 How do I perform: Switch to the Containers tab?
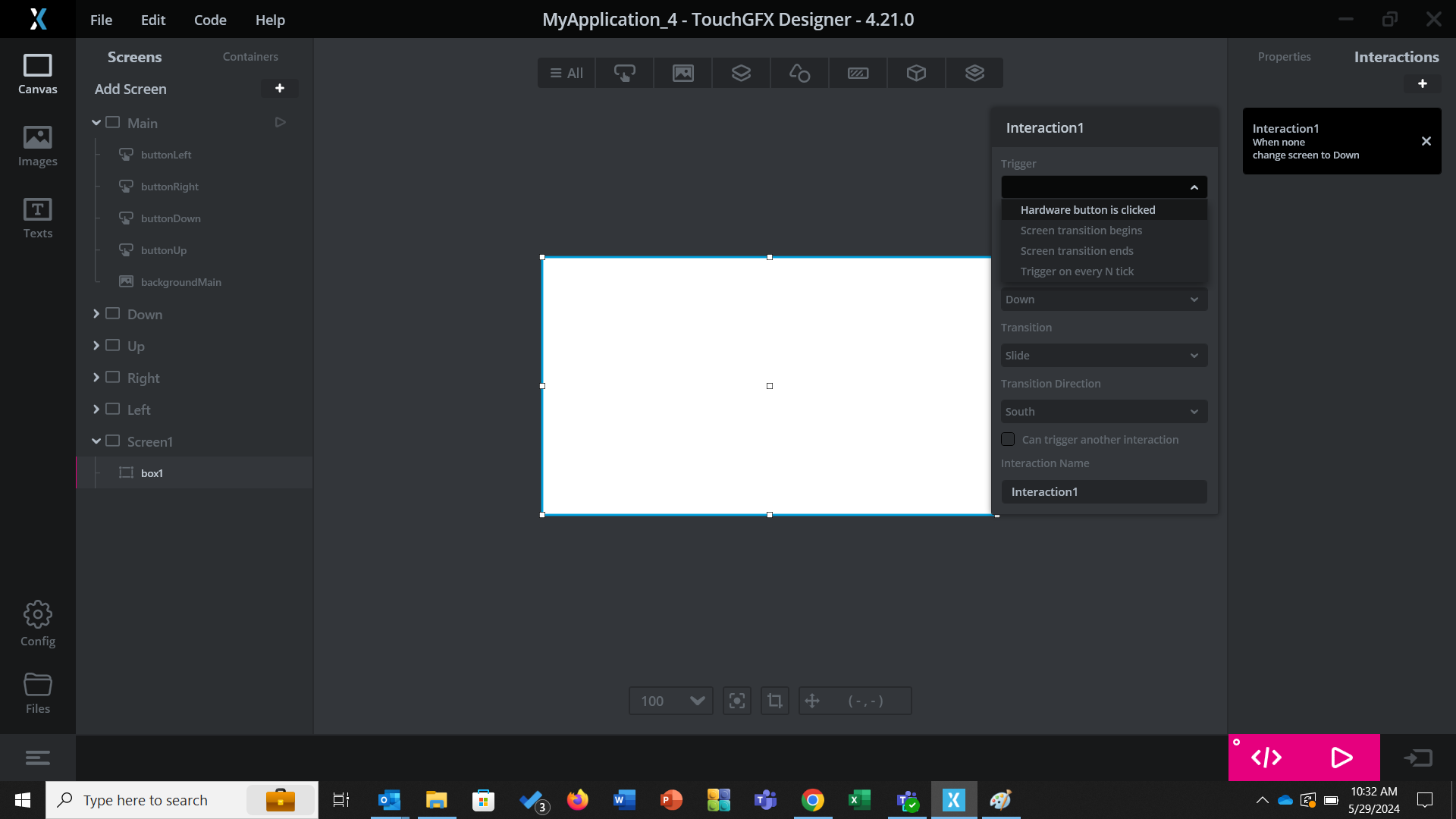click(x=250, y=56)
